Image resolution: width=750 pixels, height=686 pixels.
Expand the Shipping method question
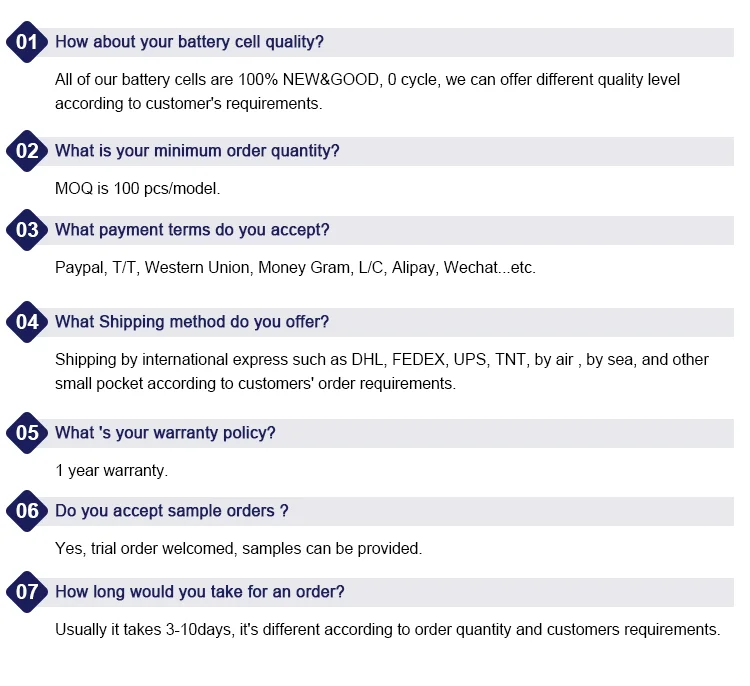192,322
